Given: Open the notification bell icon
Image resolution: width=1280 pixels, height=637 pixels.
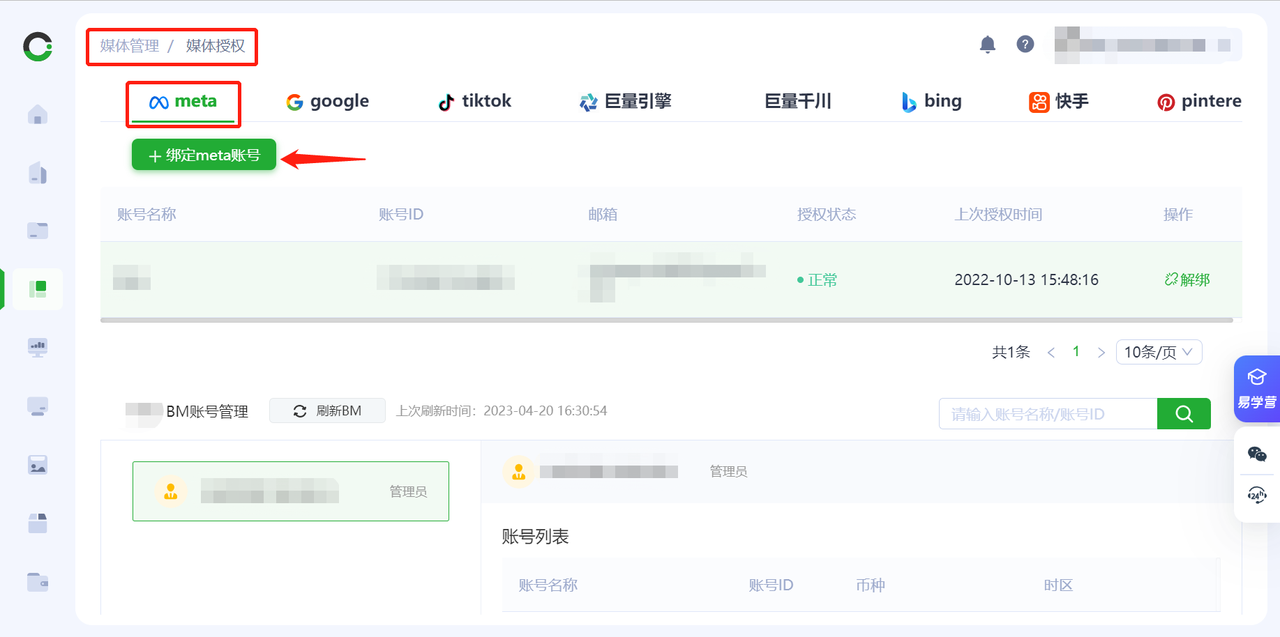Looking at the screenshot, I should pyautogui.click(x=987, y=44).
